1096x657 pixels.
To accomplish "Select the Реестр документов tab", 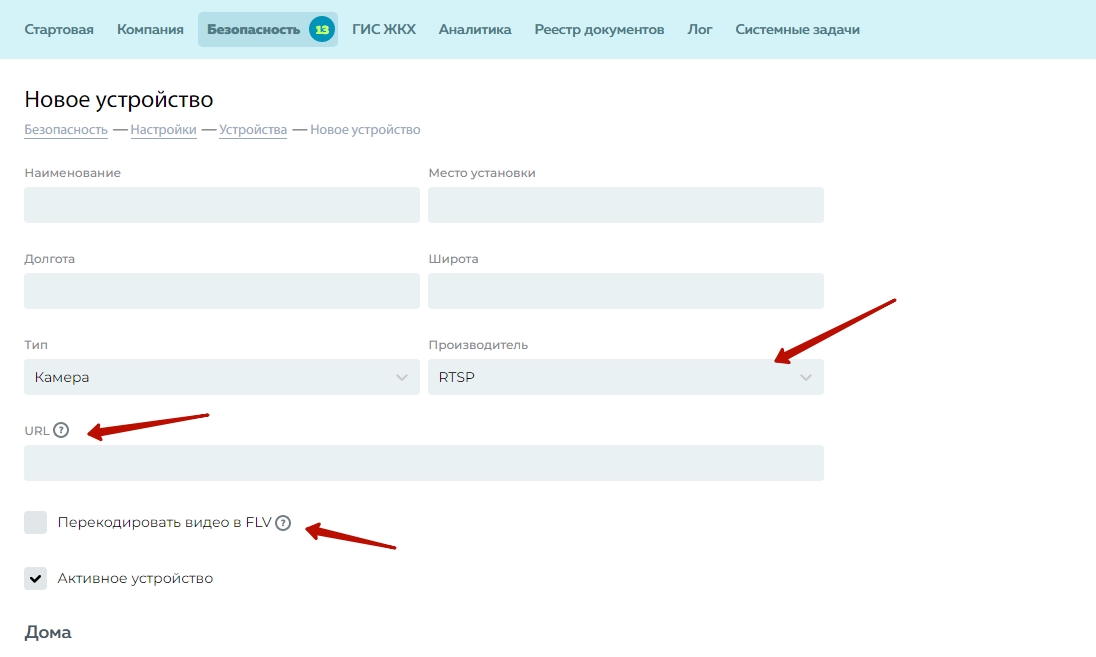I will click(x=599, y=29).
